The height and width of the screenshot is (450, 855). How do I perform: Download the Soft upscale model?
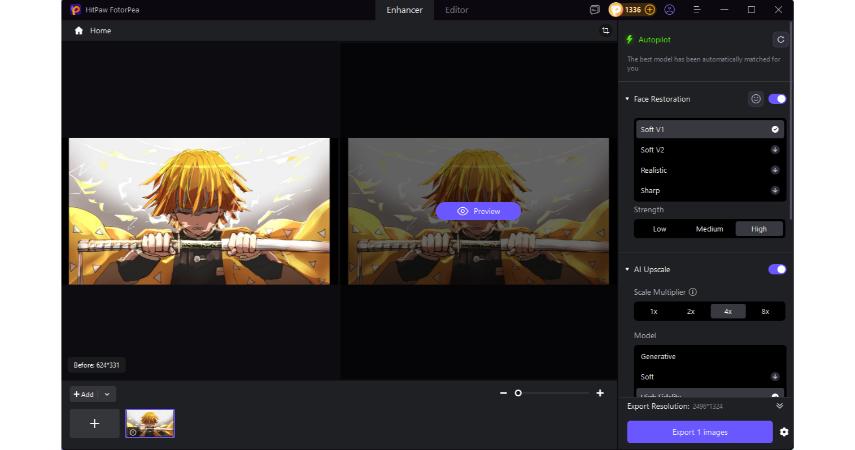coord(775,376)
